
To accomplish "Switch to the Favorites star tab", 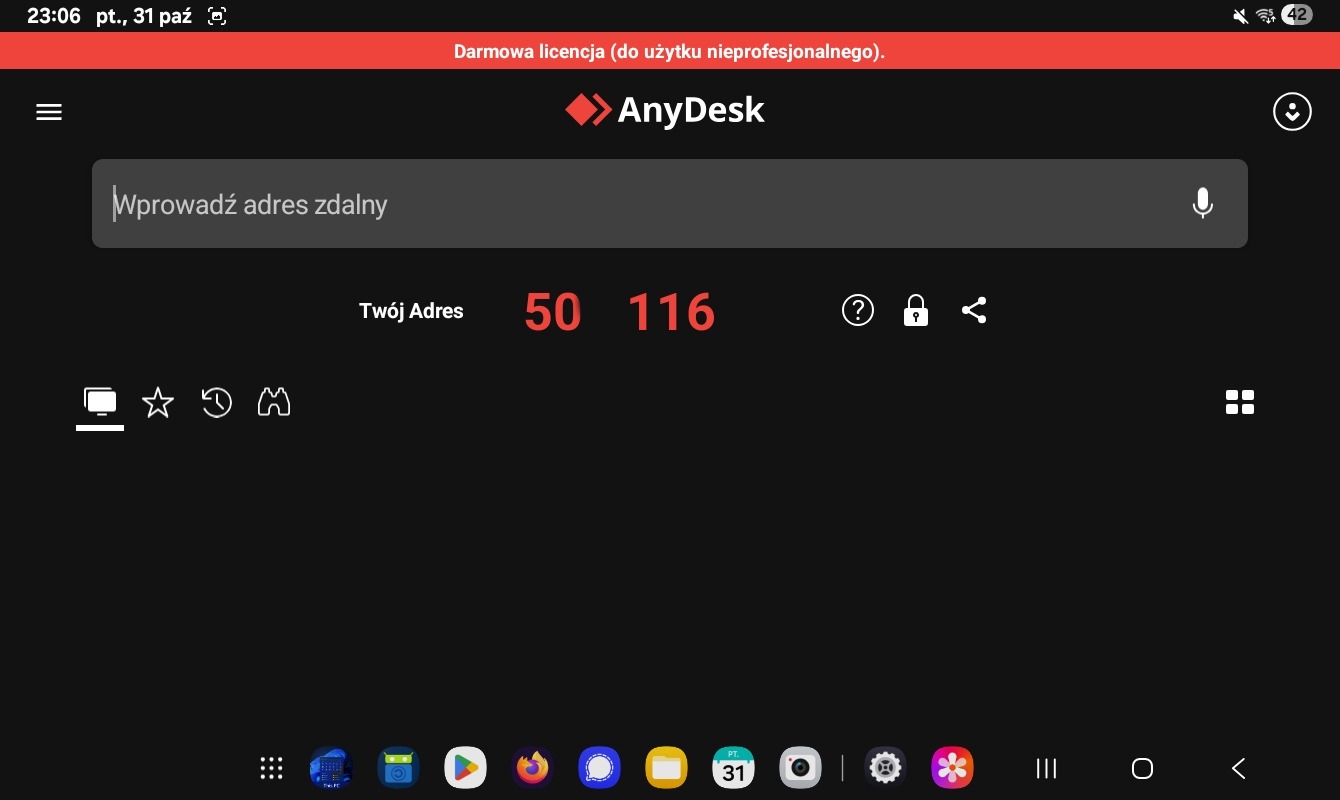I will 158,403.
